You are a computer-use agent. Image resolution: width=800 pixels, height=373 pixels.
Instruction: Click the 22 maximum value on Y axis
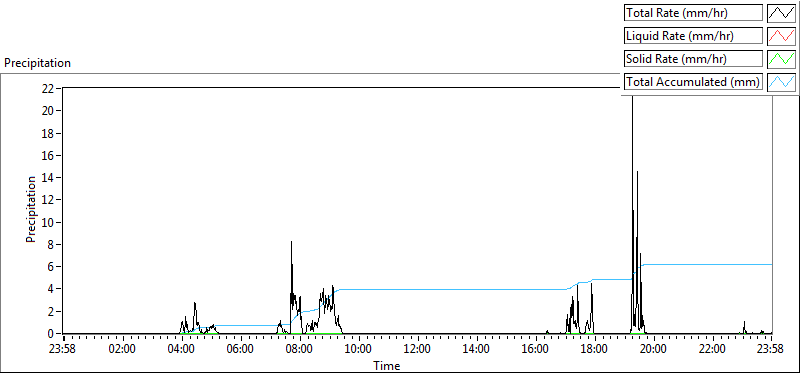[x=49, y=88]
